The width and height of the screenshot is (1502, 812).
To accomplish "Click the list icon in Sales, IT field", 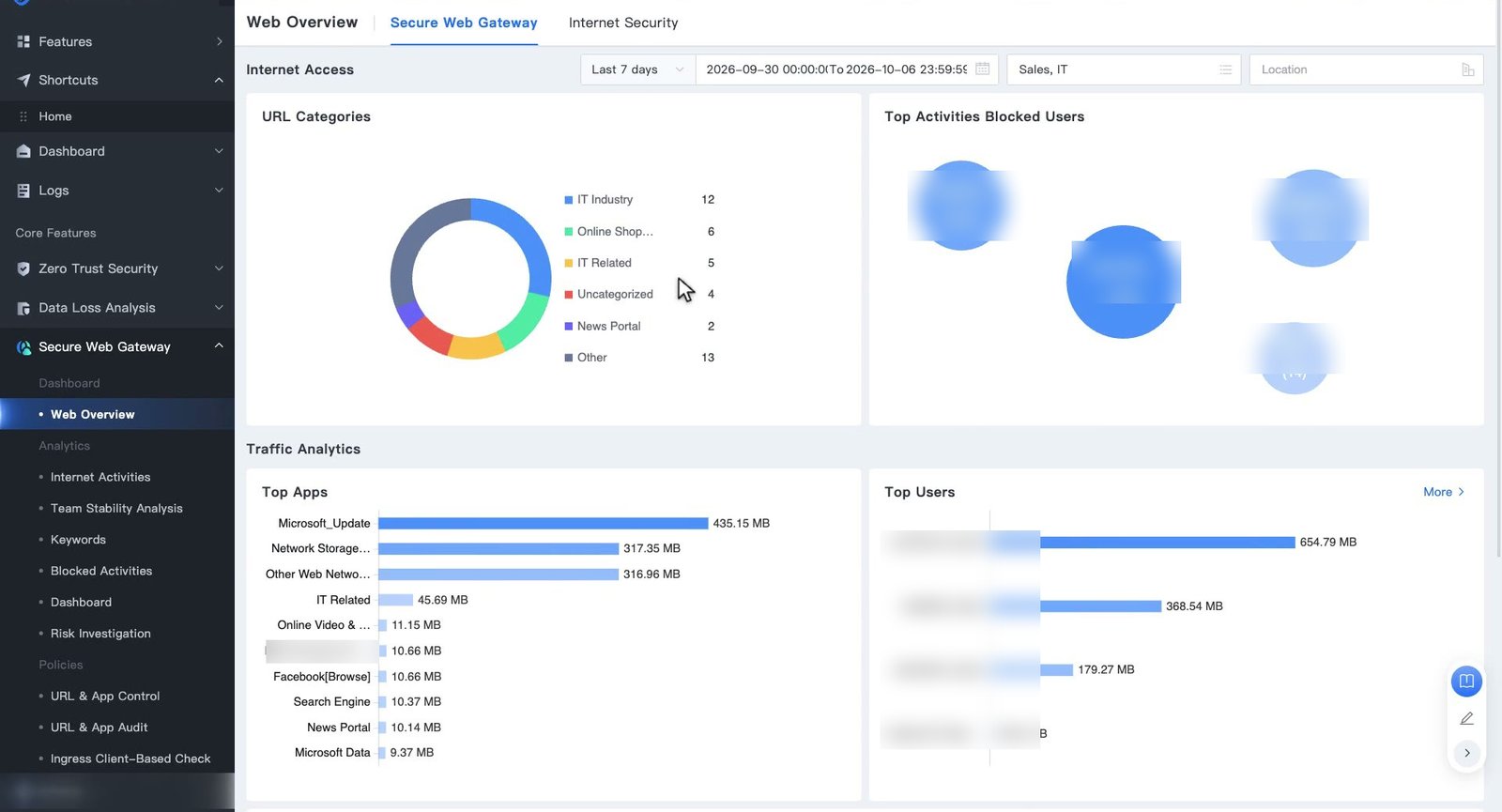I will 1225,69.
